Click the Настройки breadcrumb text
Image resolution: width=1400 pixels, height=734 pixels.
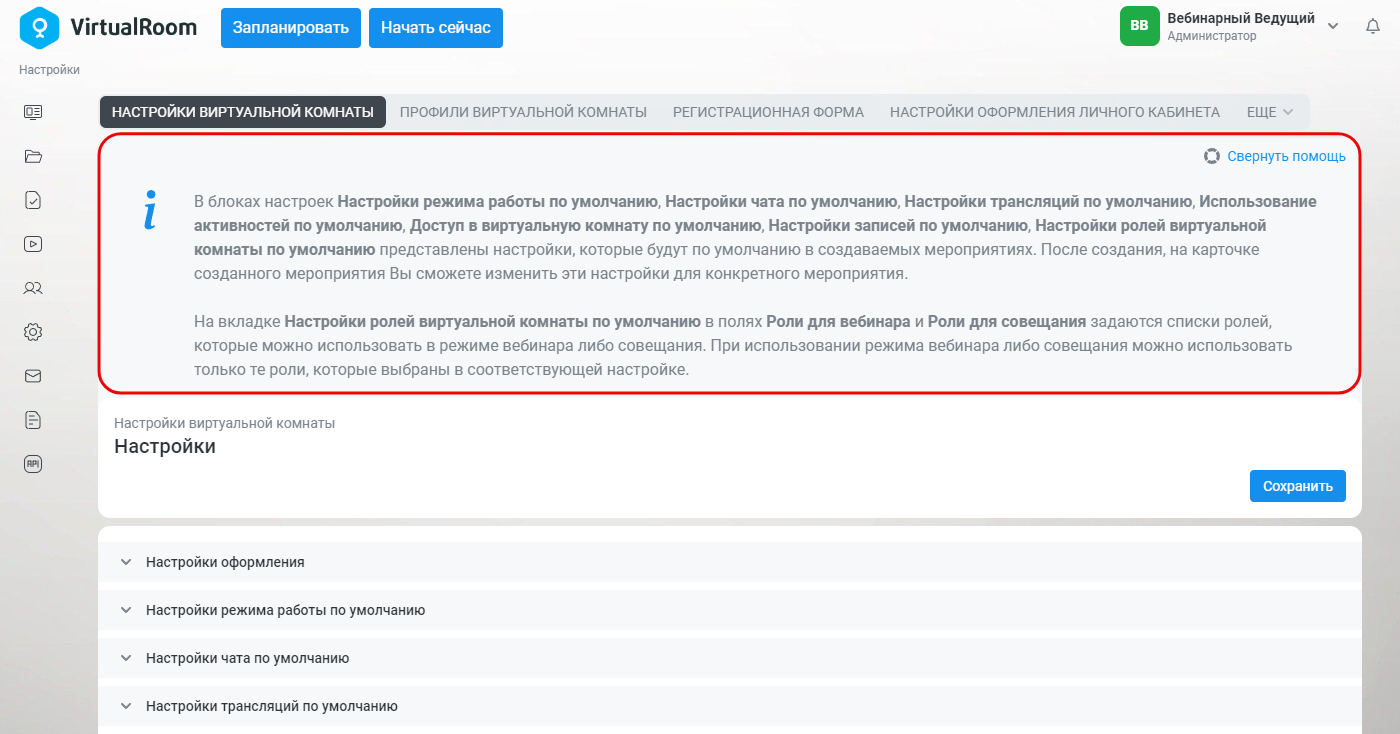click(x=49, y=70)
